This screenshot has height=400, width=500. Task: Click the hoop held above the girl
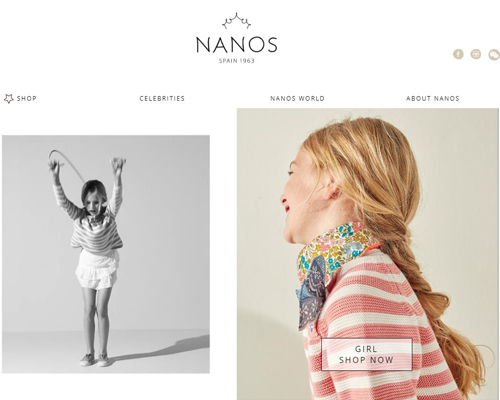67,165
